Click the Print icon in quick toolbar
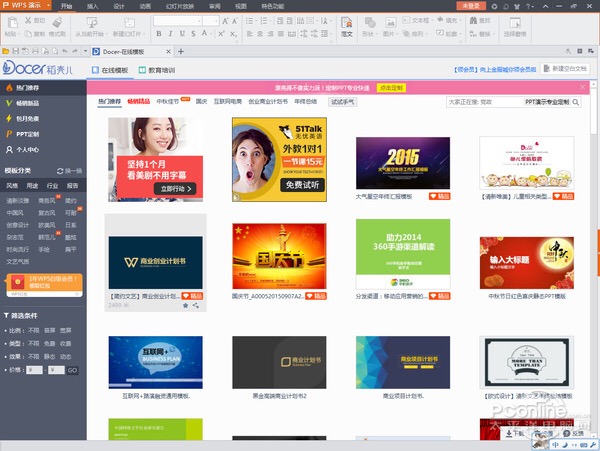 click(35, 51)
